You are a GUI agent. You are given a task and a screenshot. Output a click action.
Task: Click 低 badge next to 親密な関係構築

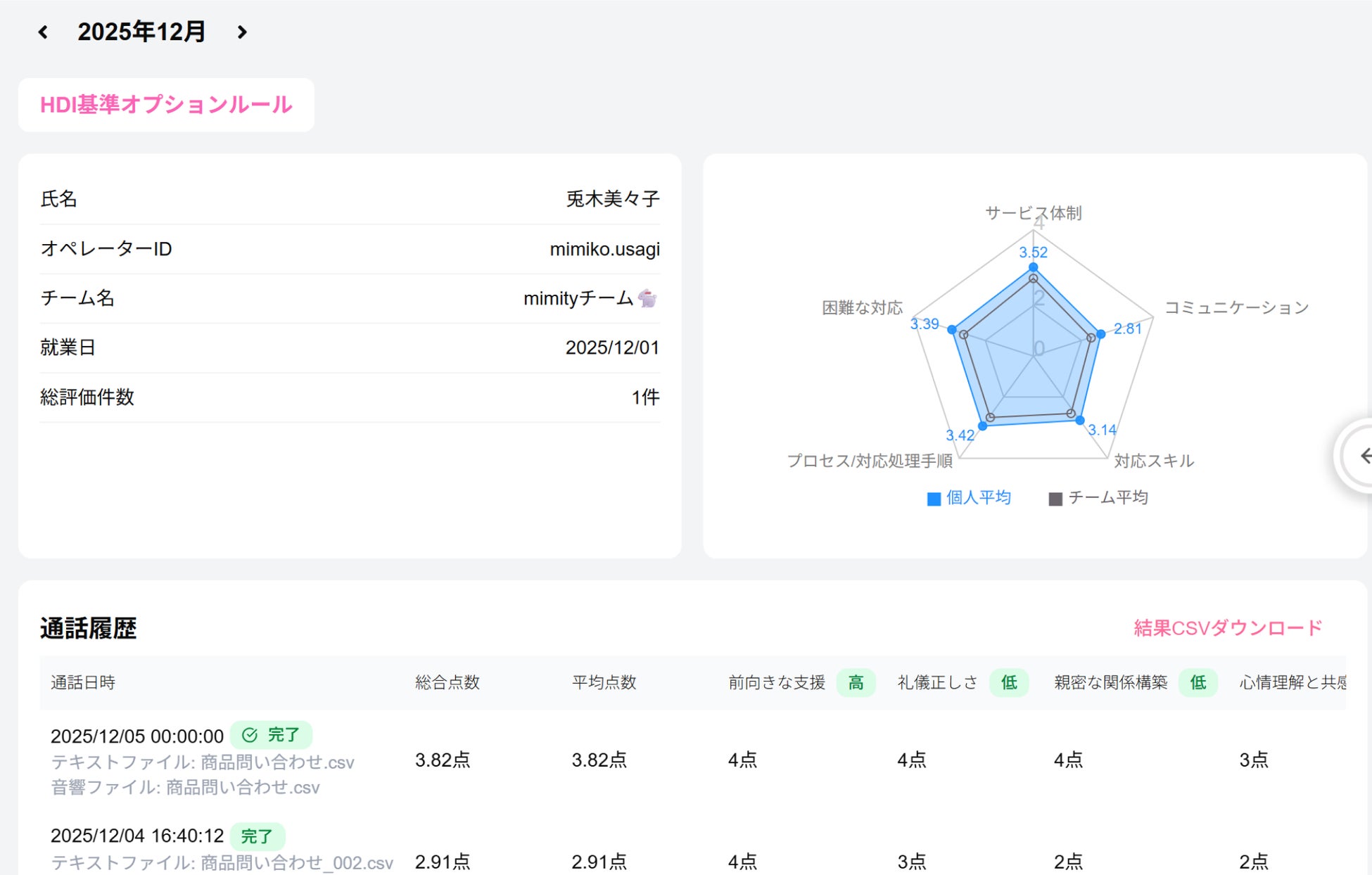point(1198,682)
